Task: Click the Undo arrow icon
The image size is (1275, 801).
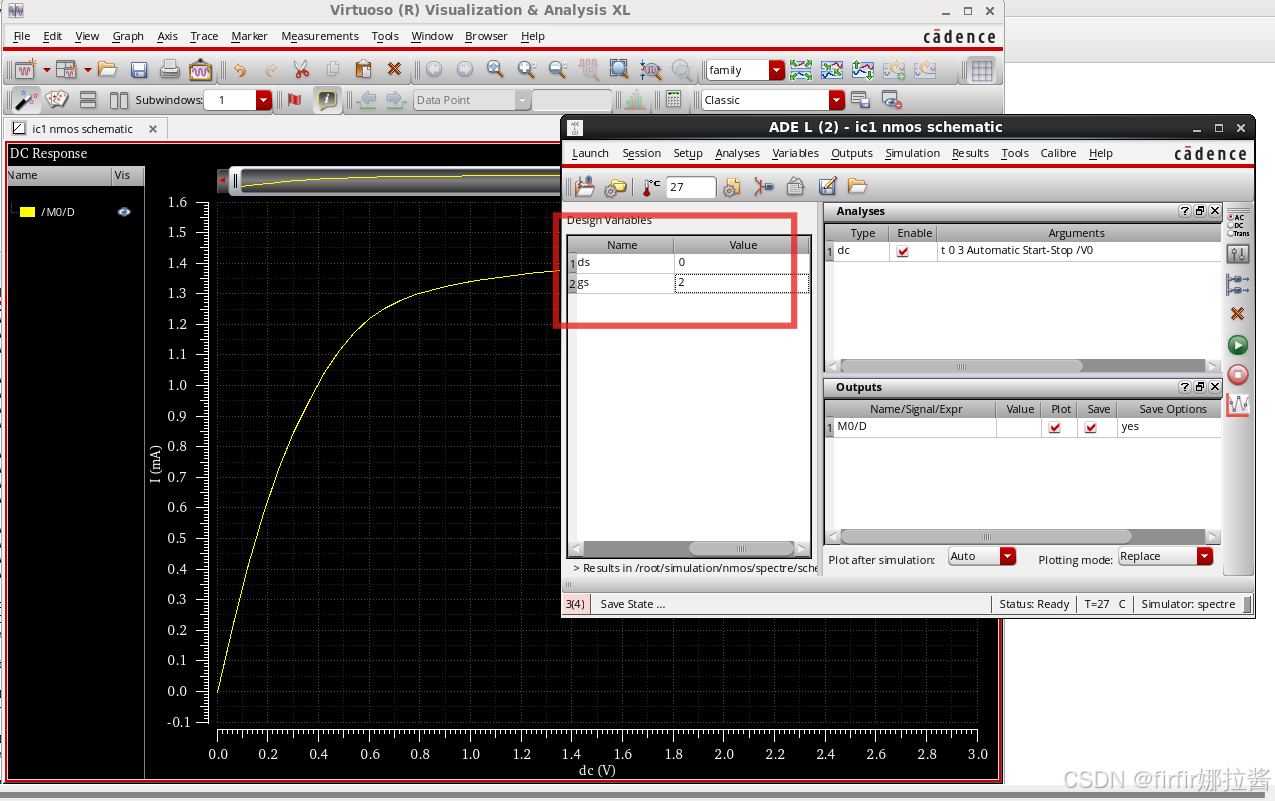Action: tap(239, 70)
